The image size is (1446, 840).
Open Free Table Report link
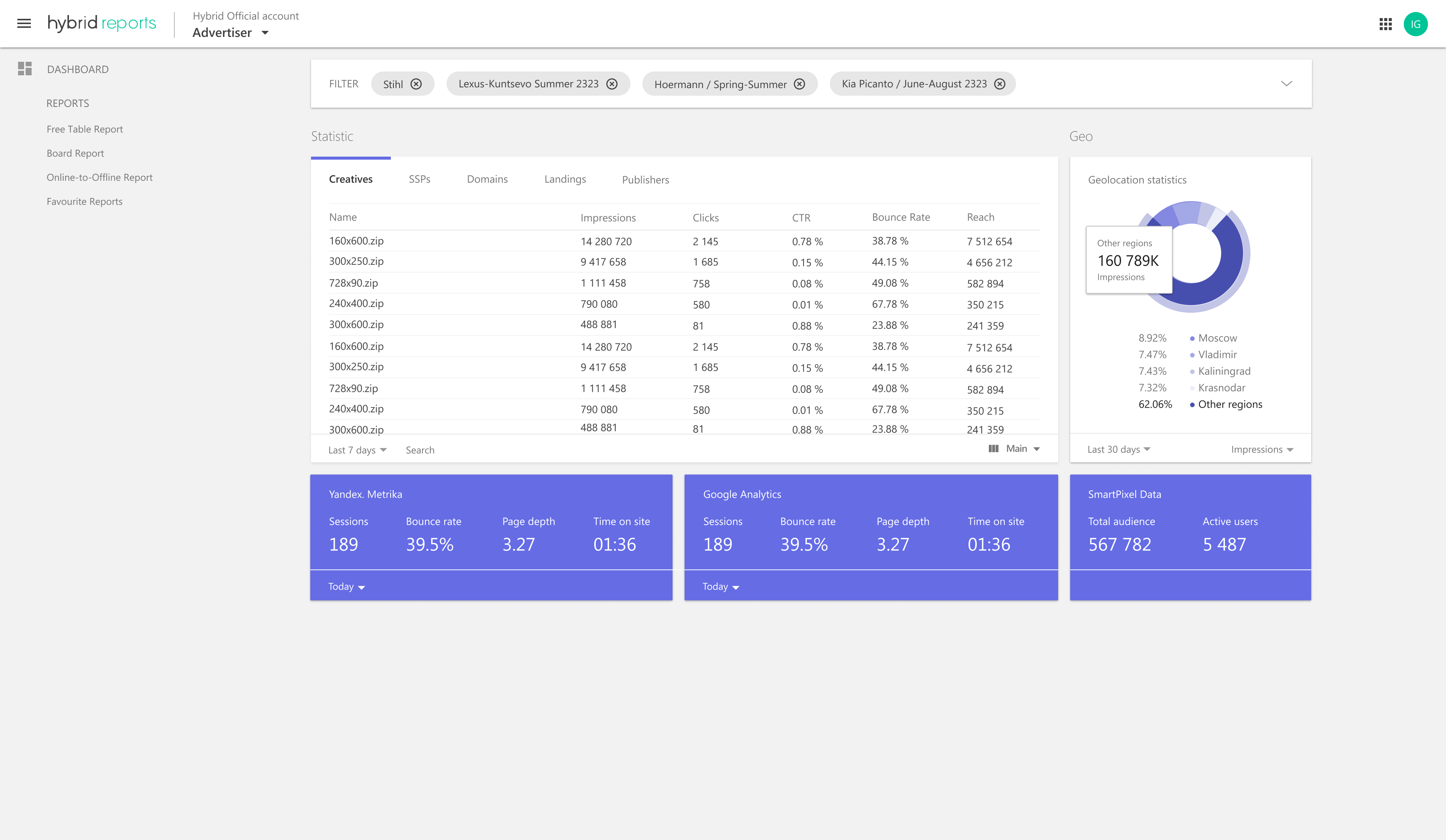[85, 129]
